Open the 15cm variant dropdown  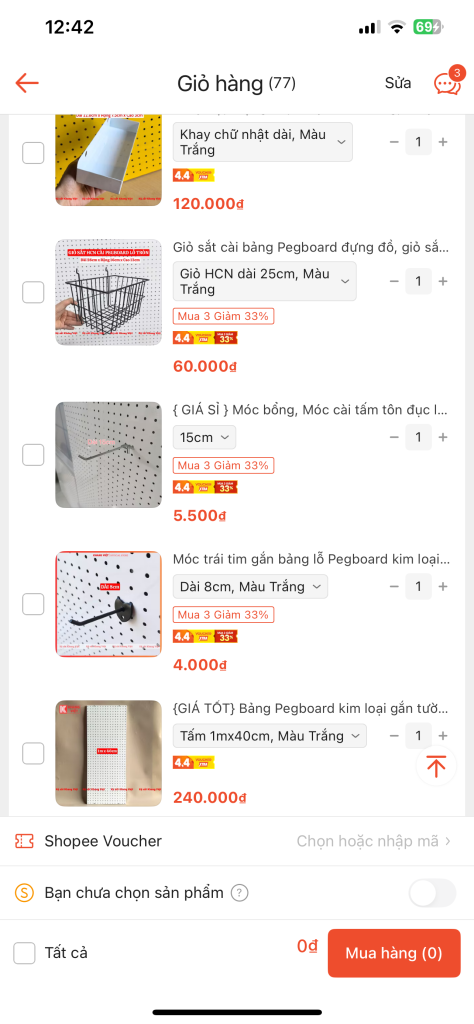tap(204, 438)
